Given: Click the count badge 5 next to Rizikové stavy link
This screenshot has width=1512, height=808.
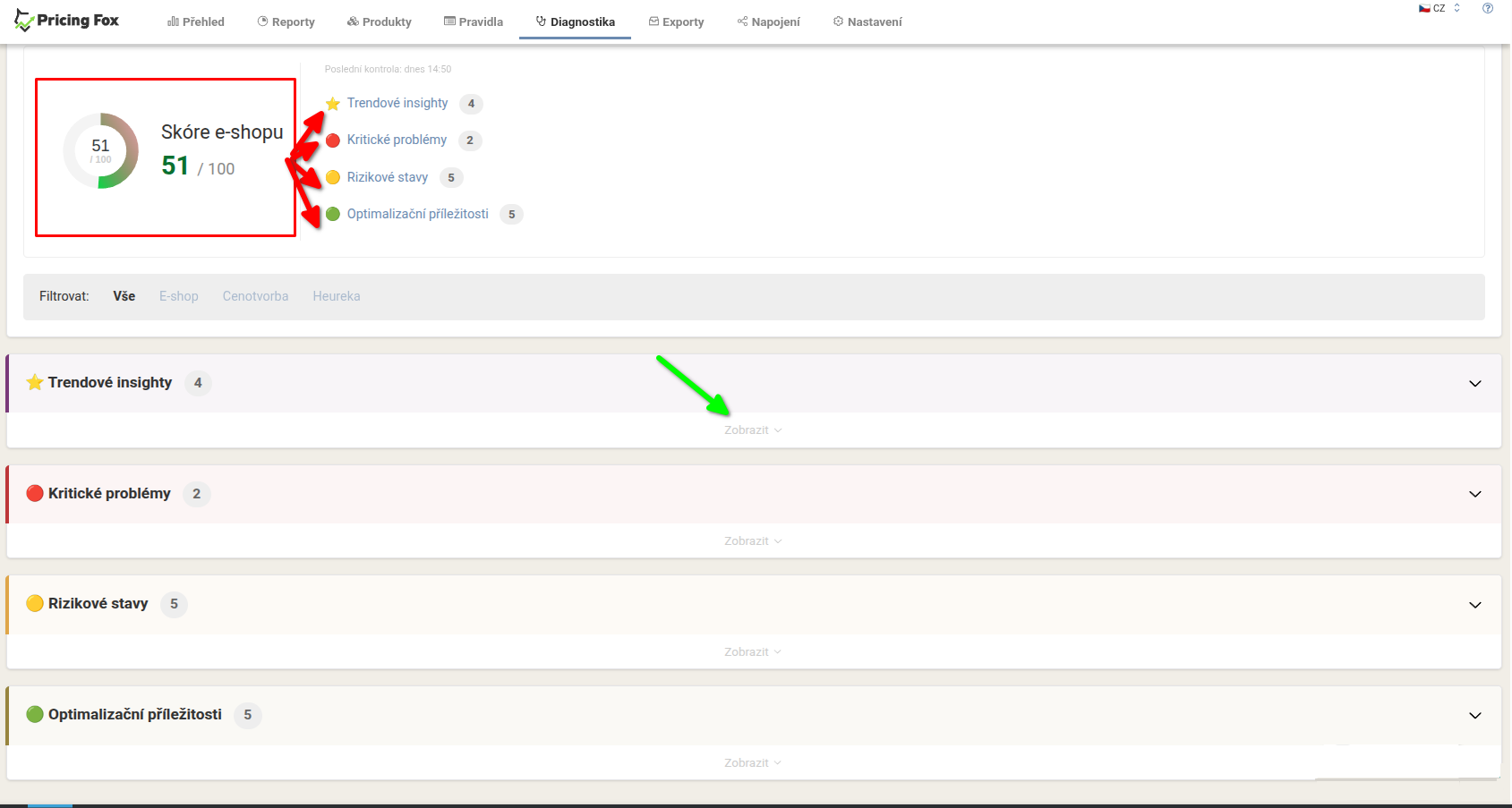Looking at the screenshot, I should (x=451, y=177).
